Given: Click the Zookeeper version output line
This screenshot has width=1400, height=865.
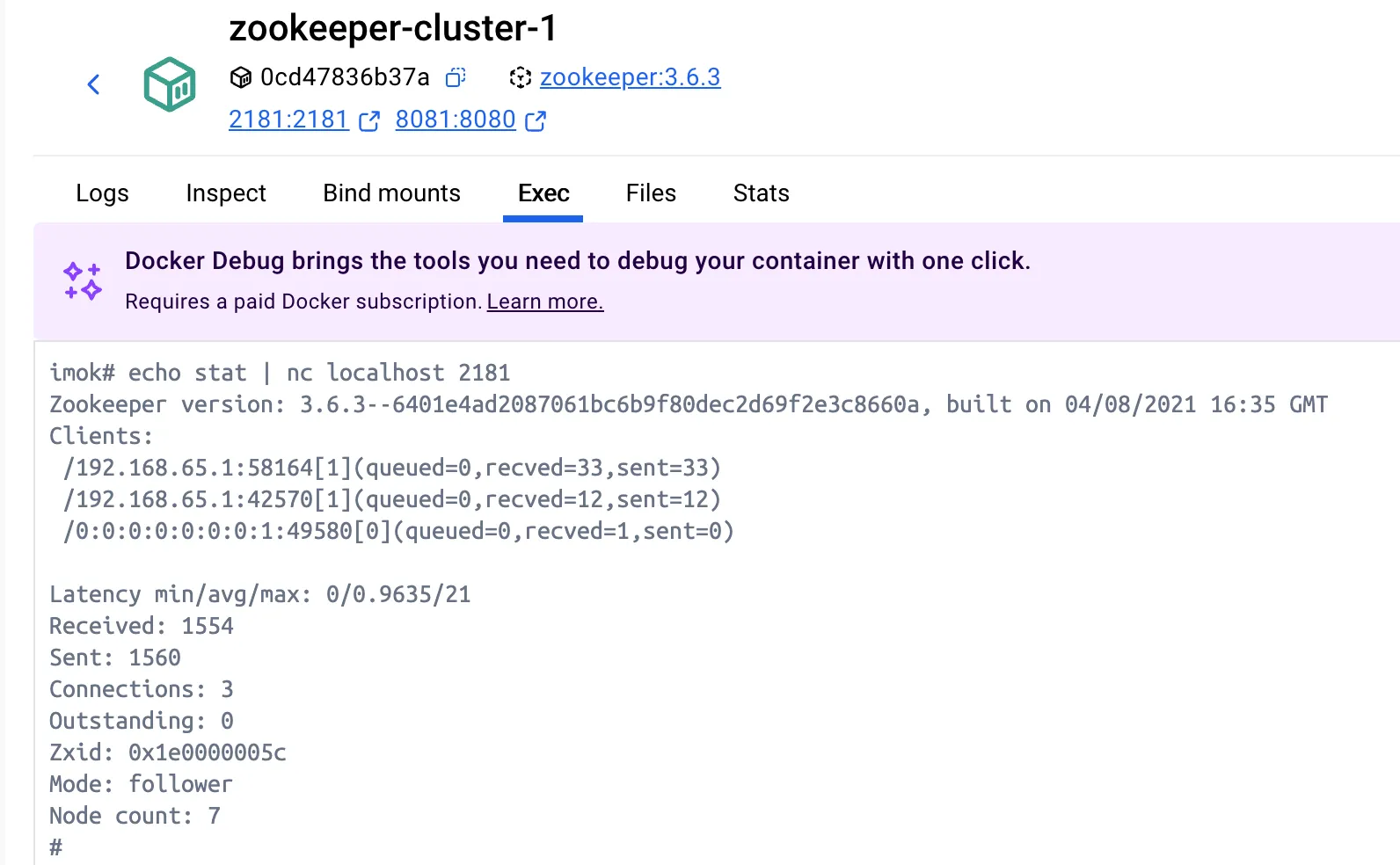Looking at the screenshot, I should click(x=689, y=404).
